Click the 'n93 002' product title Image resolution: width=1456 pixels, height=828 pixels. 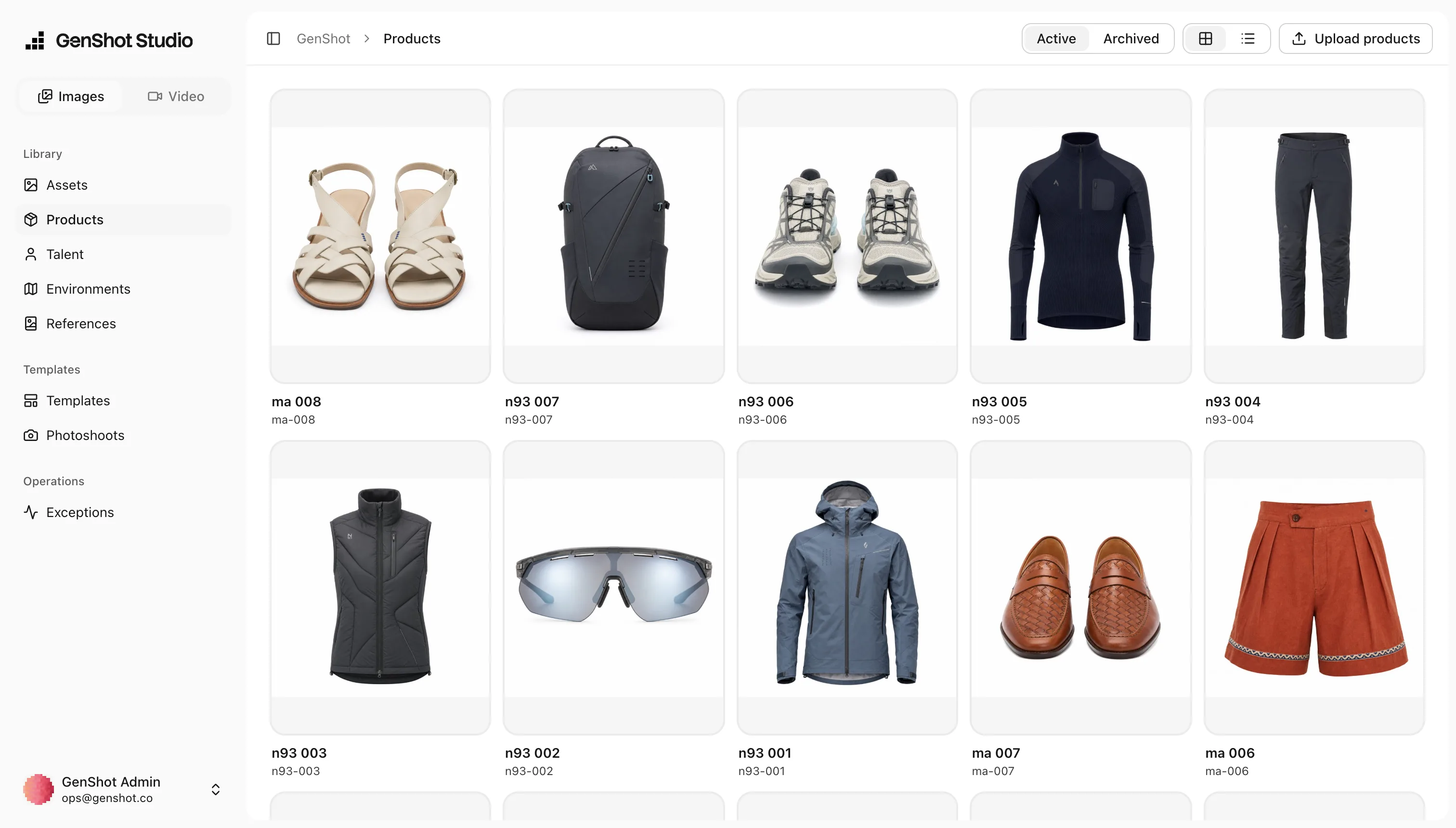[x=533, y=753]
